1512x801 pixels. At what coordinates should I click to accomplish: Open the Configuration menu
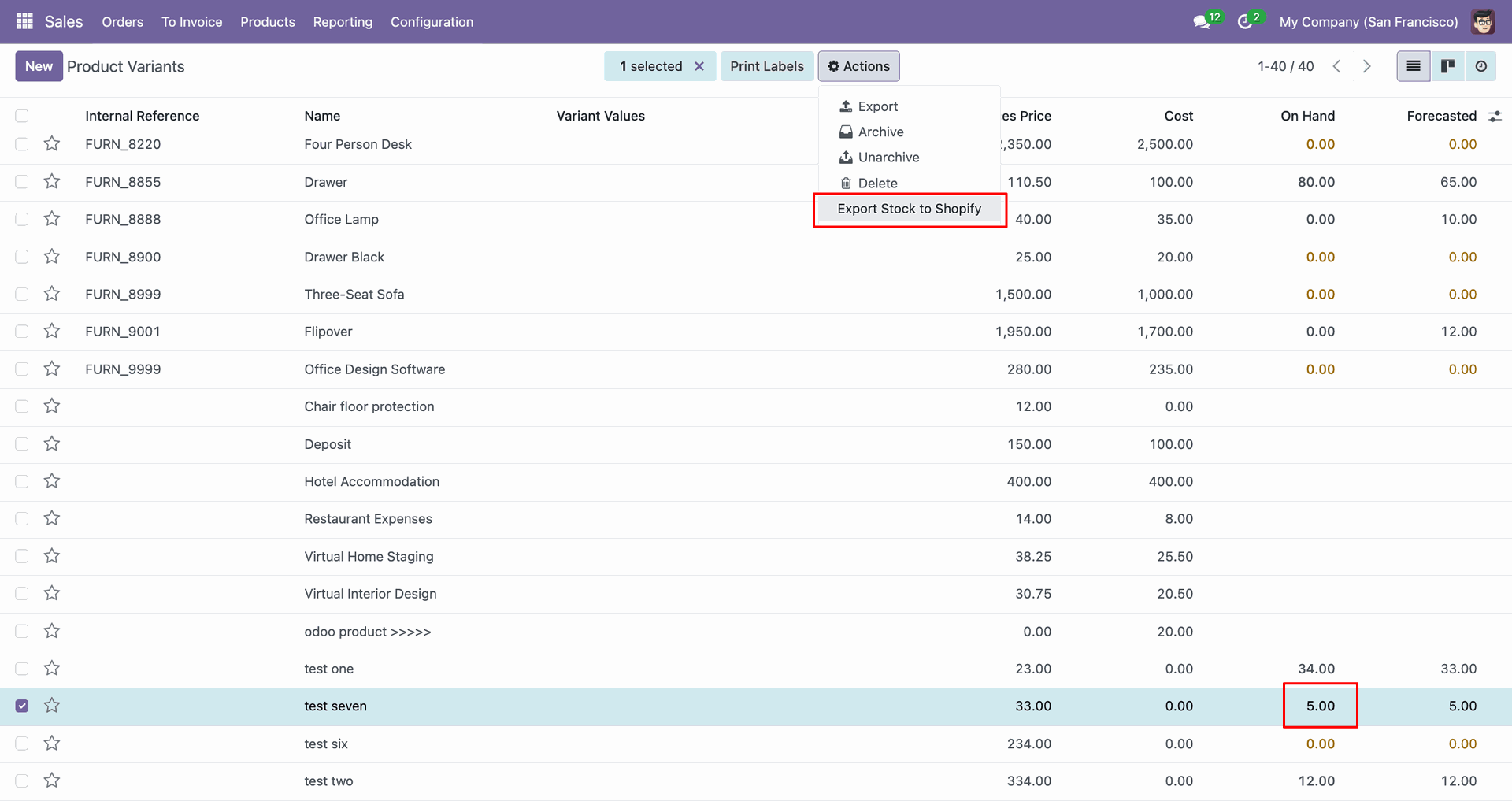click(x=432, y=22)
